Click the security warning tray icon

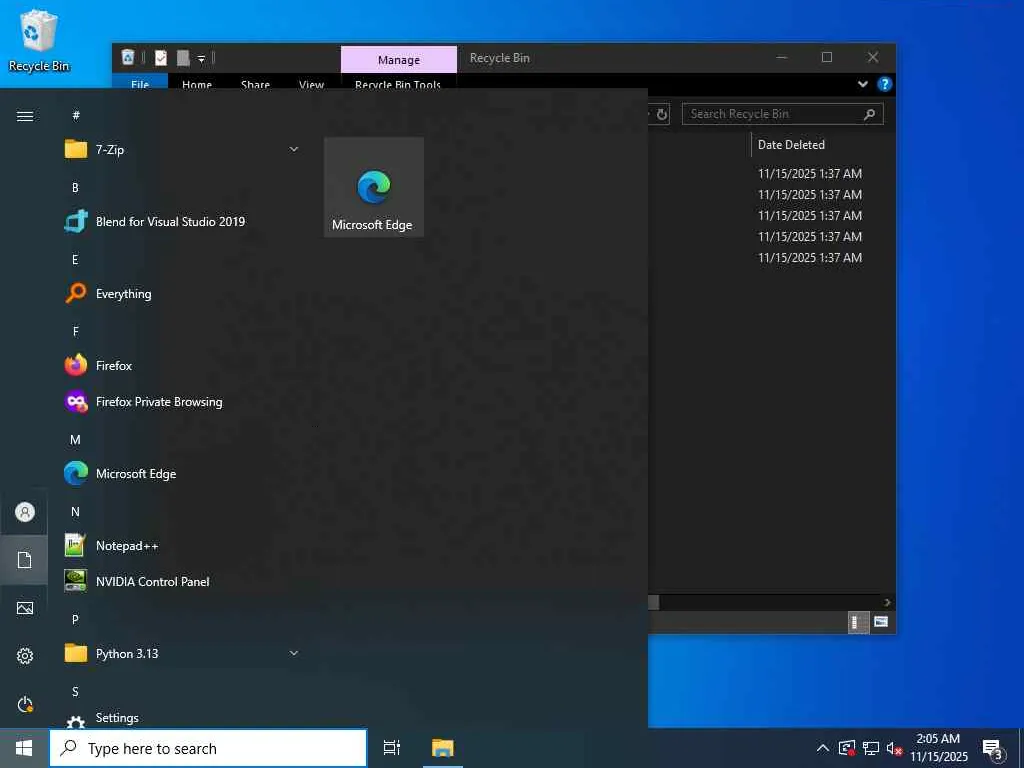[x=847, y=748]
